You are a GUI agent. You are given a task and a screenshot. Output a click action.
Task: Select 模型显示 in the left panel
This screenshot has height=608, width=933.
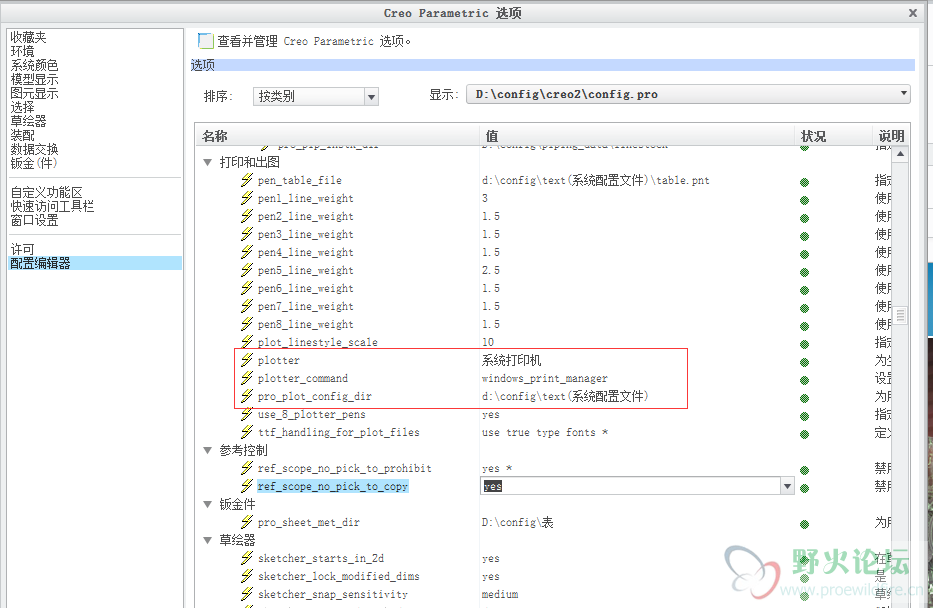pyautogui.click(x=34, y=79)
